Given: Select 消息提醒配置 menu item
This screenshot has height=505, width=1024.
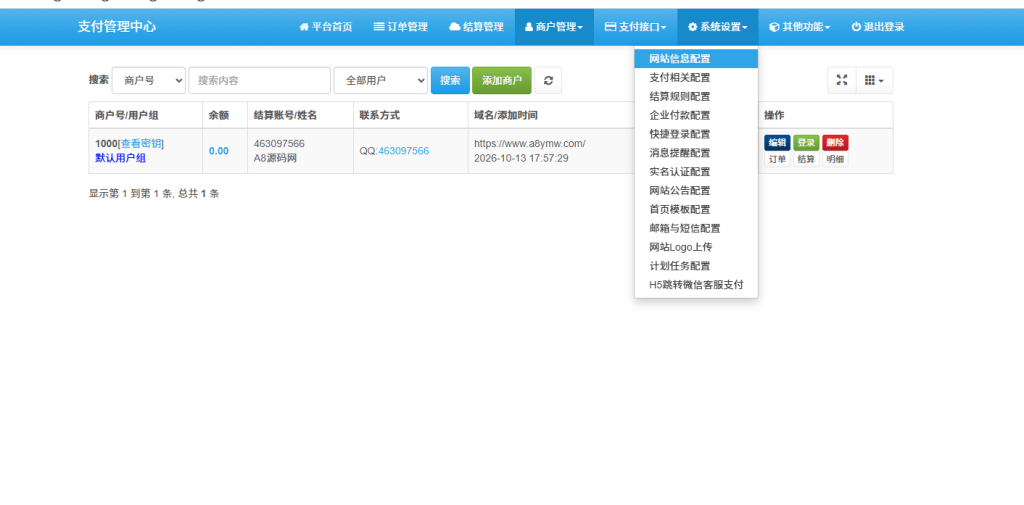Looking at the screenshot, I should (x=696, y=153).
